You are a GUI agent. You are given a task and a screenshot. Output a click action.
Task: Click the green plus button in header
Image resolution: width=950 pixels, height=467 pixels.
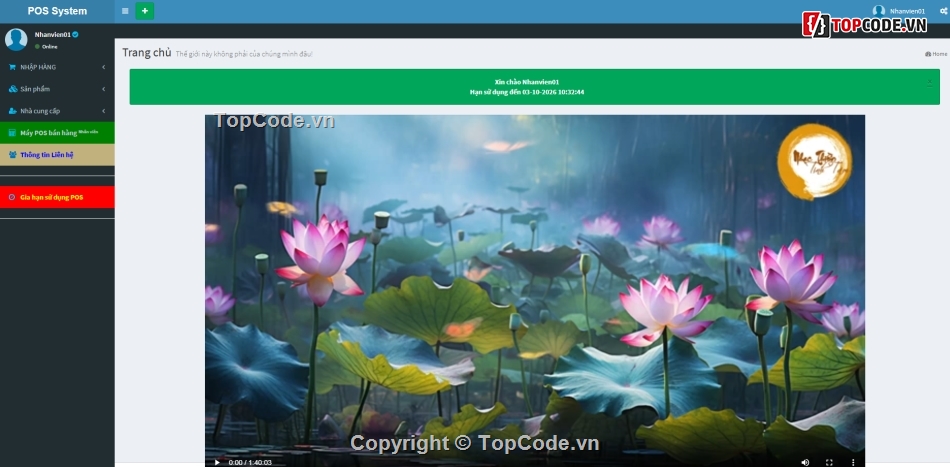[145, 11]
